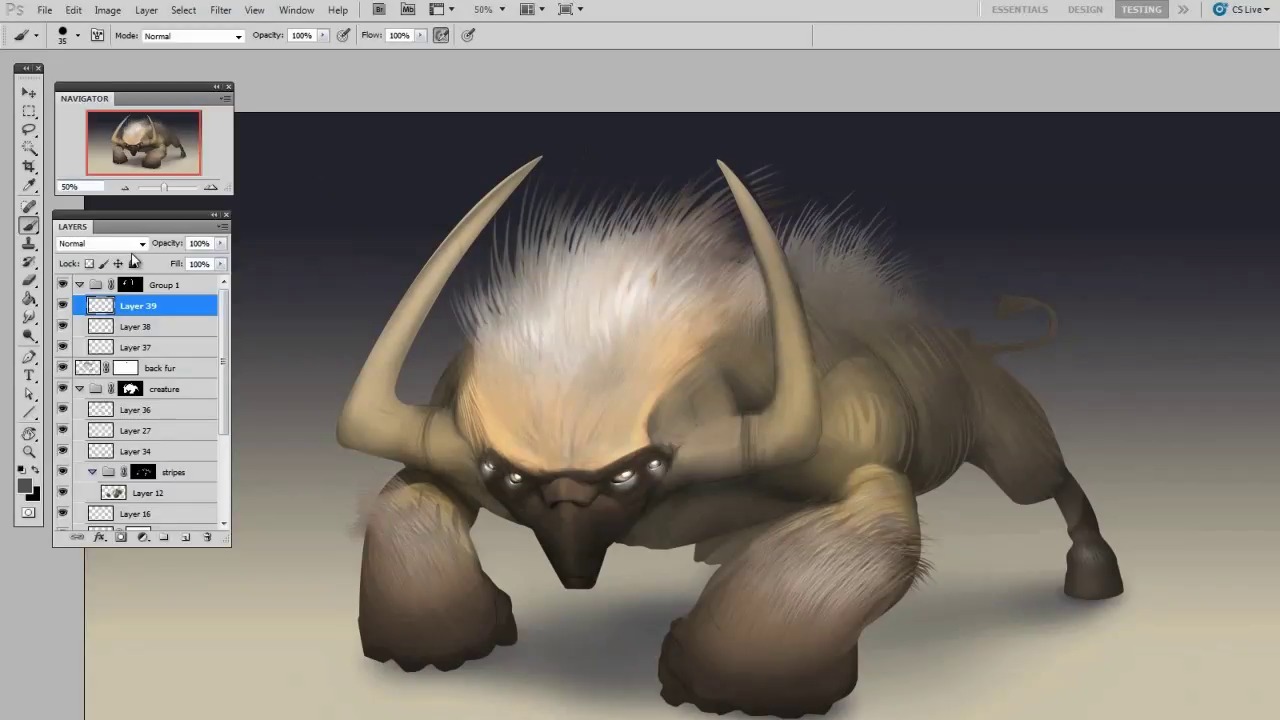Select the Crop tool
The width and height of the screenshot is (1280, 720).
(x=29, y=166)
